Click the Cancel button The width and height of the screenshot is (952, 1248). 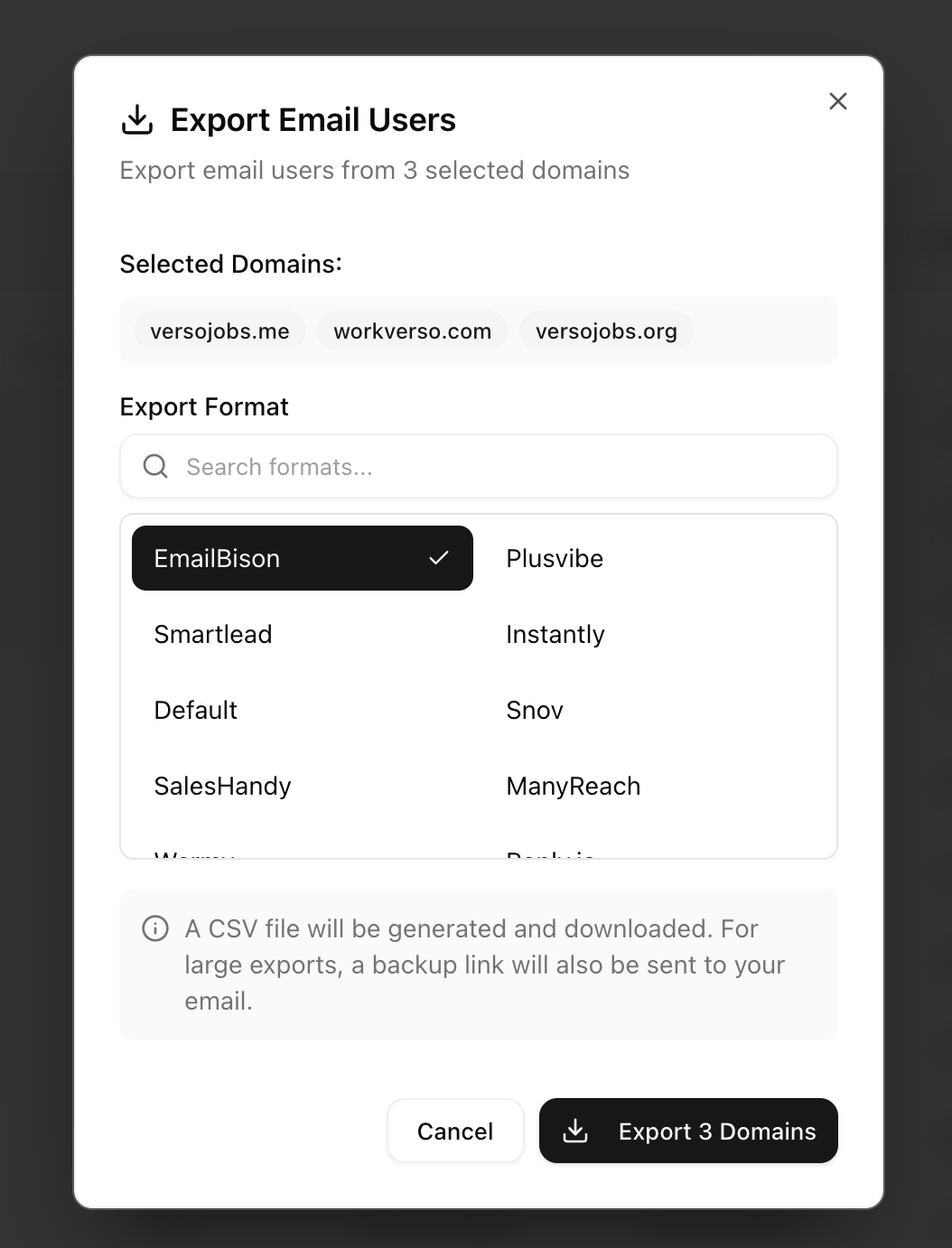pos(454,1131)
